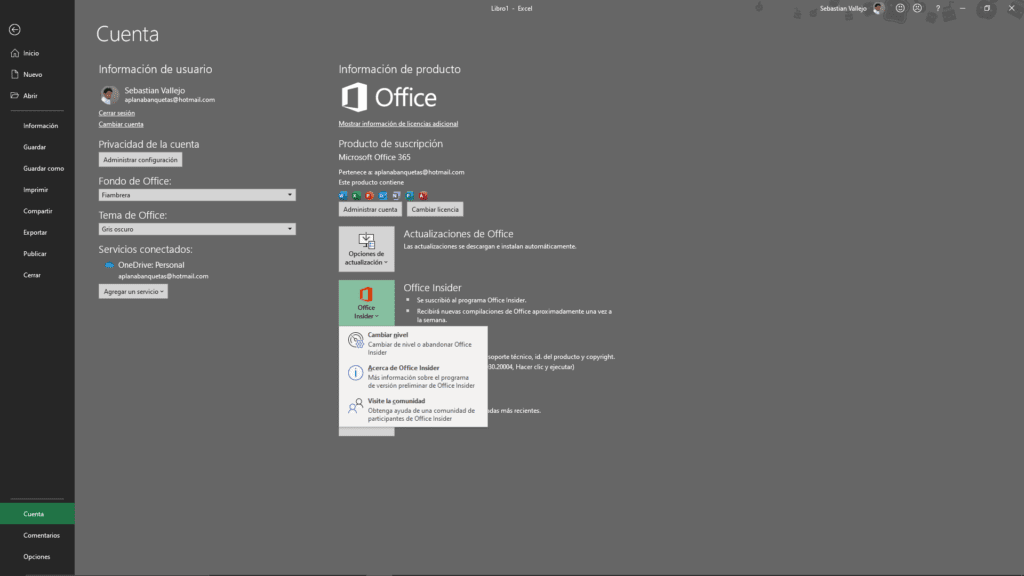Click the PowerPoint app icon

[370, 195]
